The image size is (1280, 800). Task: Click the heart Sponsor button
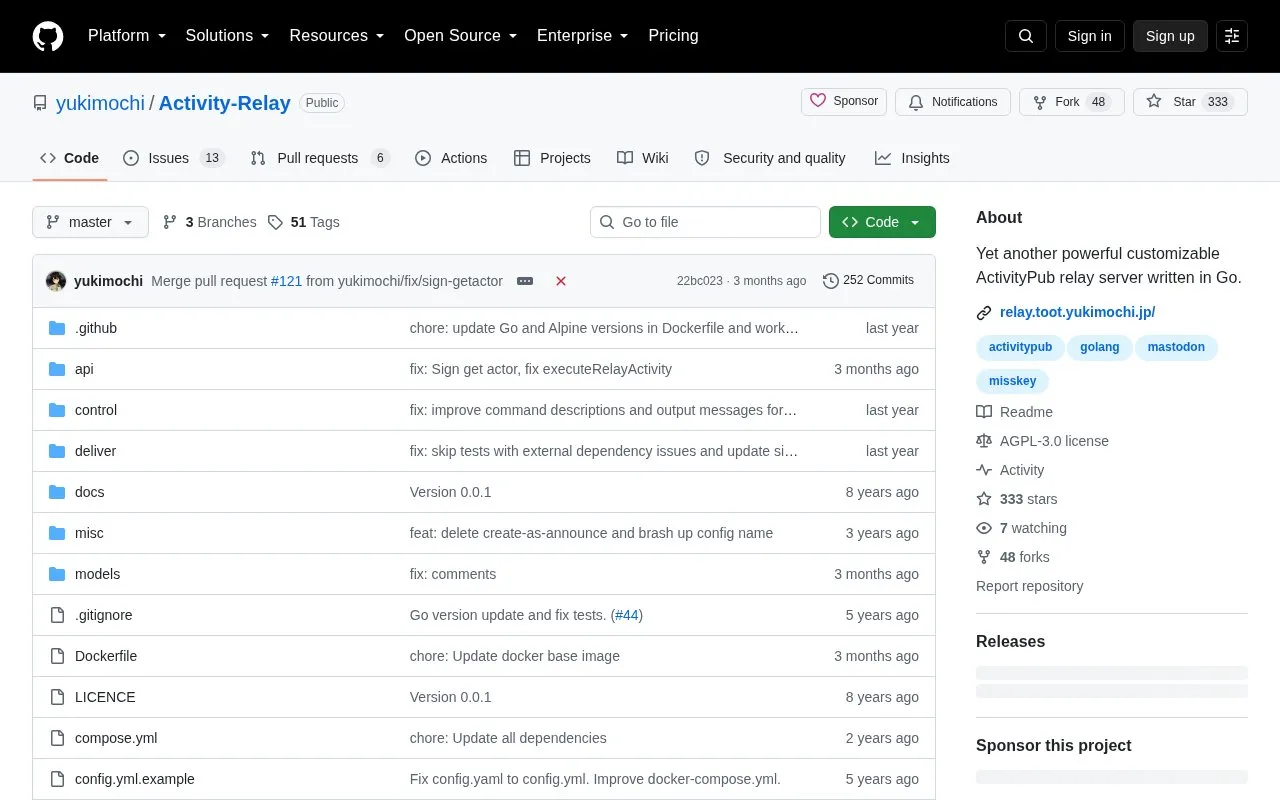pos(844,102)
